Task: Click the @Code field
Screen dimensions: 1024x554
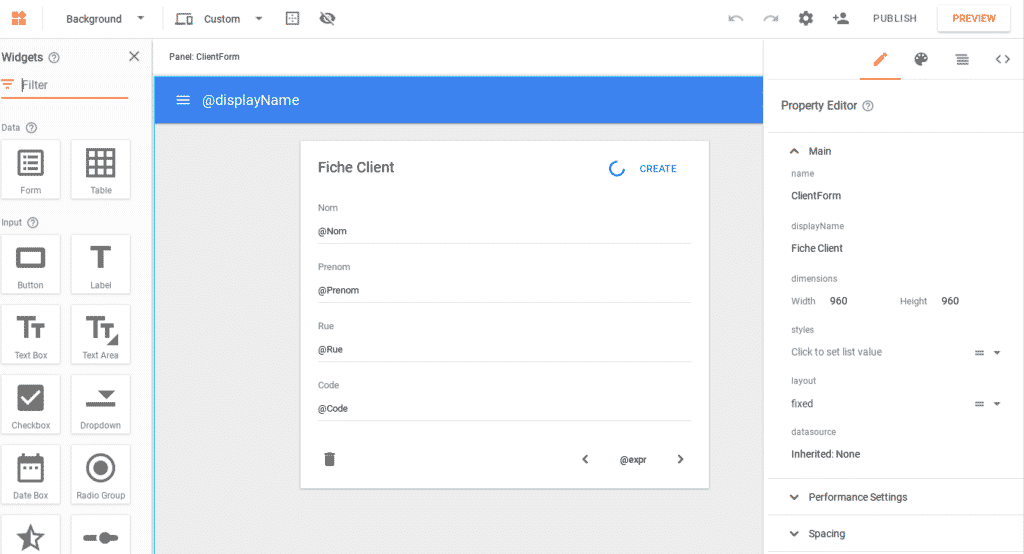Action: [x=504, y=408]
